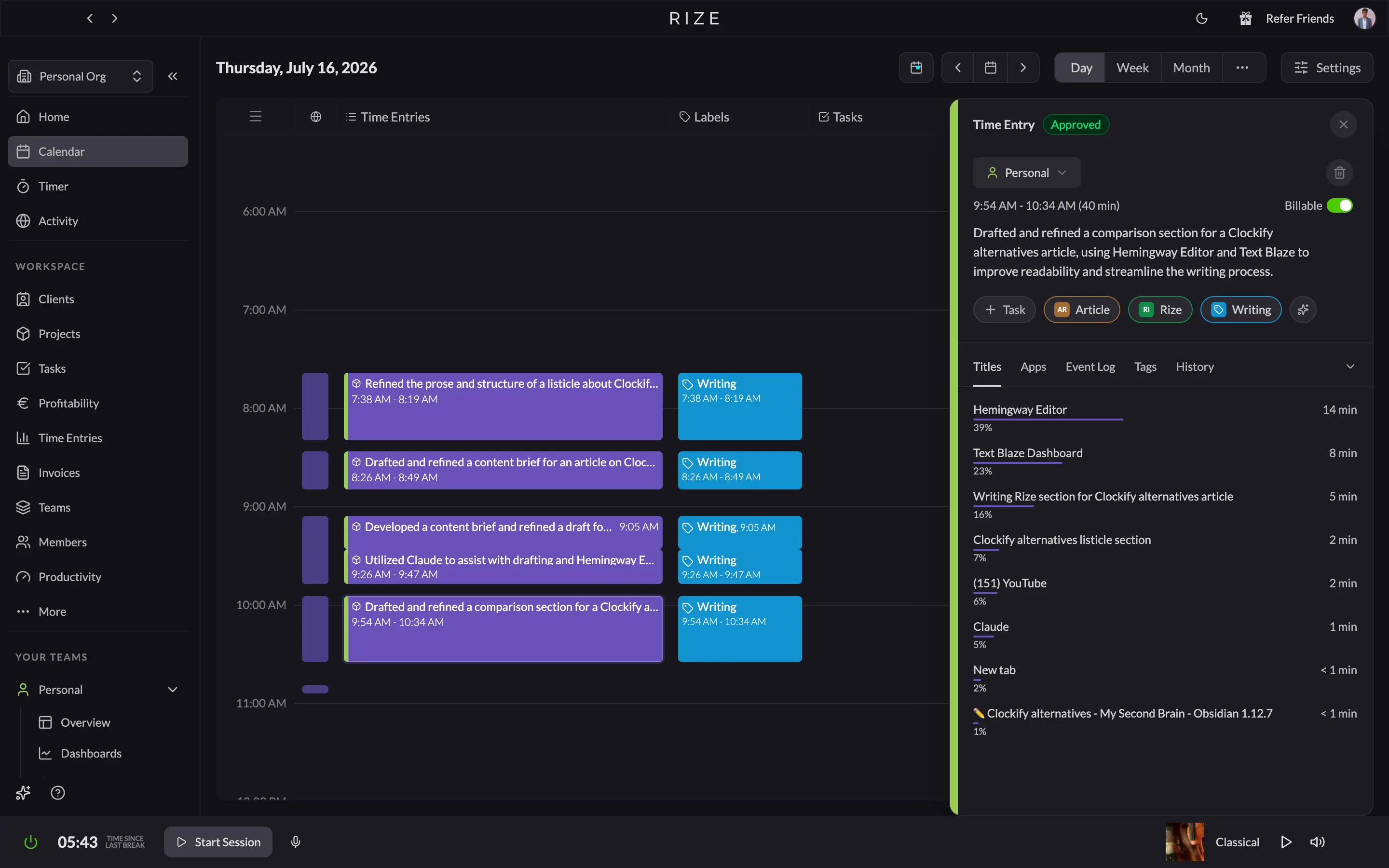Open Calendar in the sidebar
This screenshot has height=868, width=1389.
point(97,151)
